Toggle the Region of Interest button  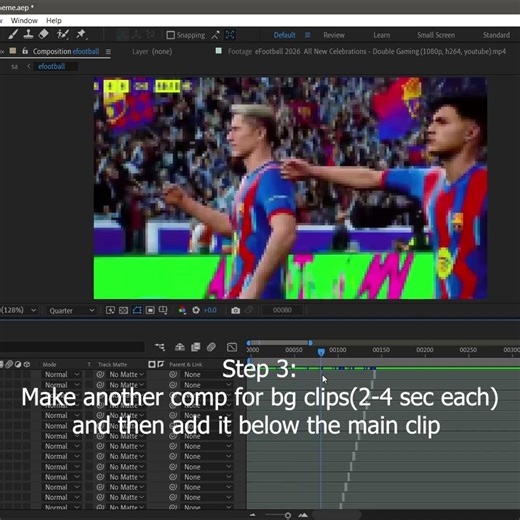150,310
